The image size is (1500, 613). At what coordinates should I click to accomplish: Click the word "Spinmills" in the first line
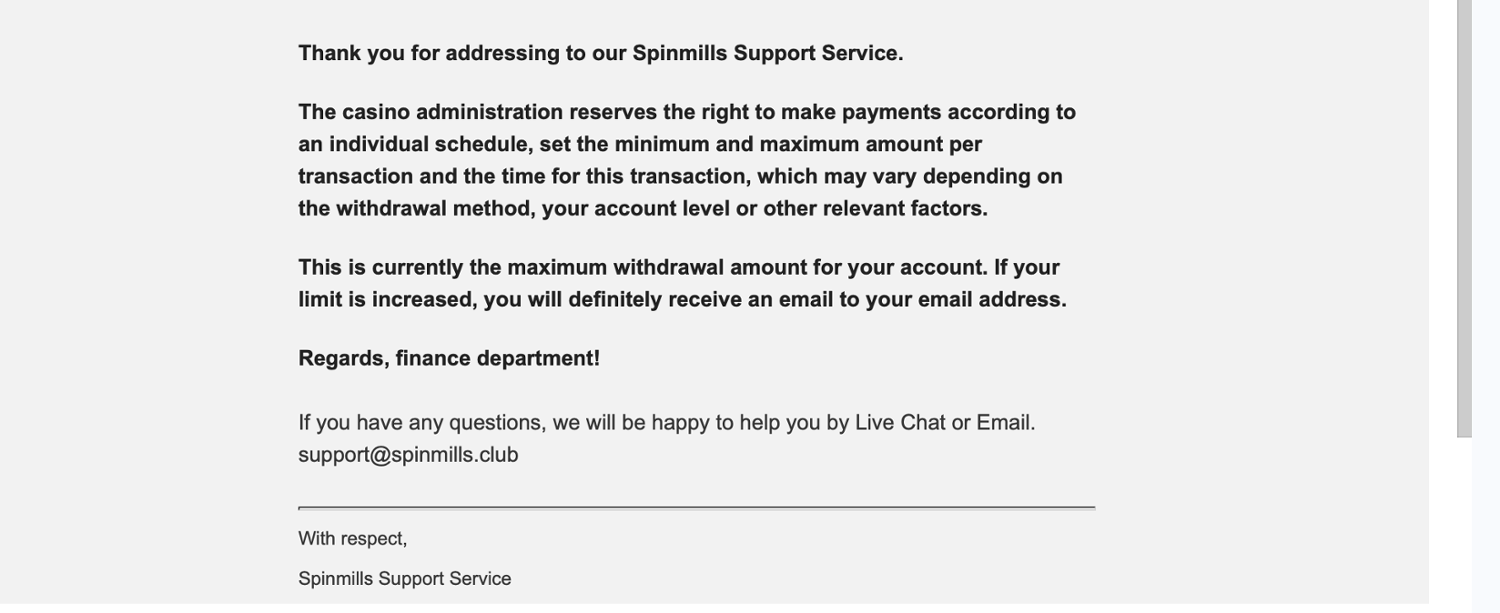(679, 54)
